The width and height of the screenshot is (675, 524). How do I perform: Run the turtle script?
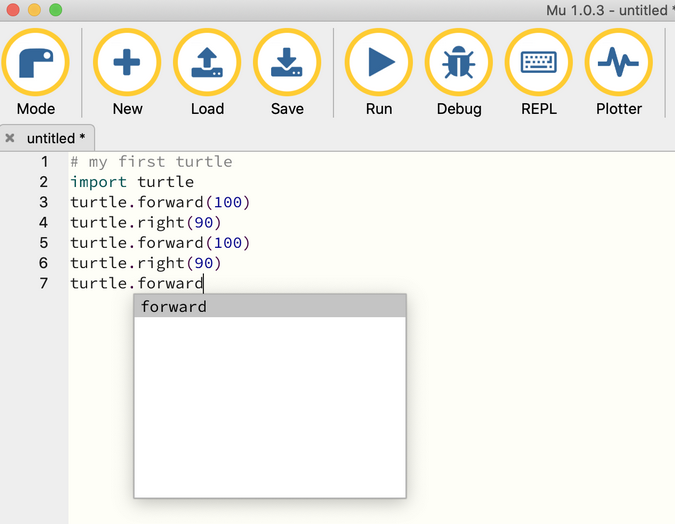pyautogui.click(x=378, y=62)
